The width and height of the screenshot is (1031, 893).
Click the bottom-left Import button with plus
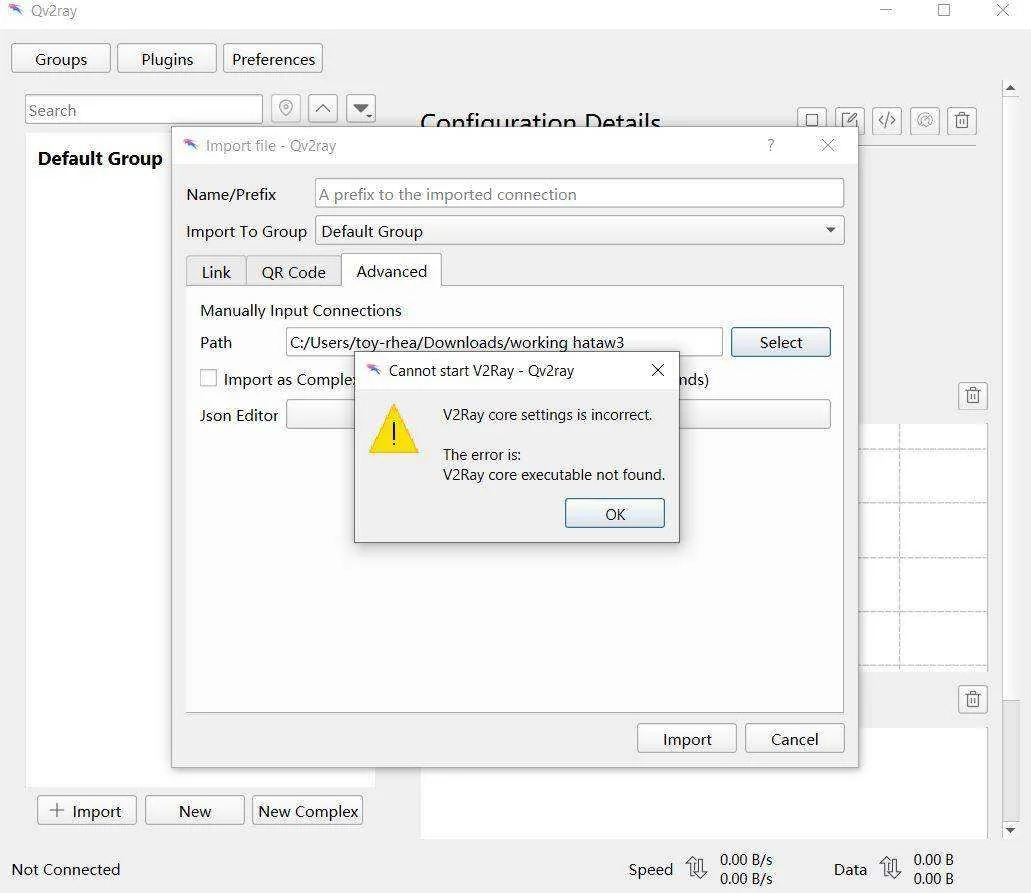point(87,810)
